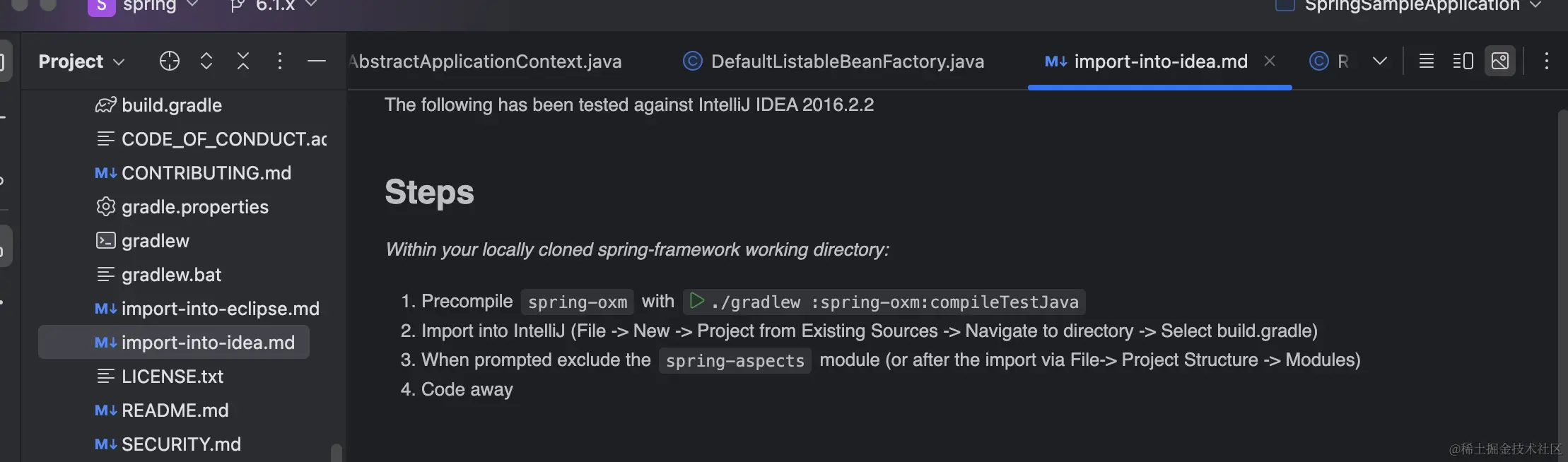The width and height of the screenshot is (1568, 462).
Task: Switch to the DefaultListableBeanFactory.java tab
Action: [847, 61]
